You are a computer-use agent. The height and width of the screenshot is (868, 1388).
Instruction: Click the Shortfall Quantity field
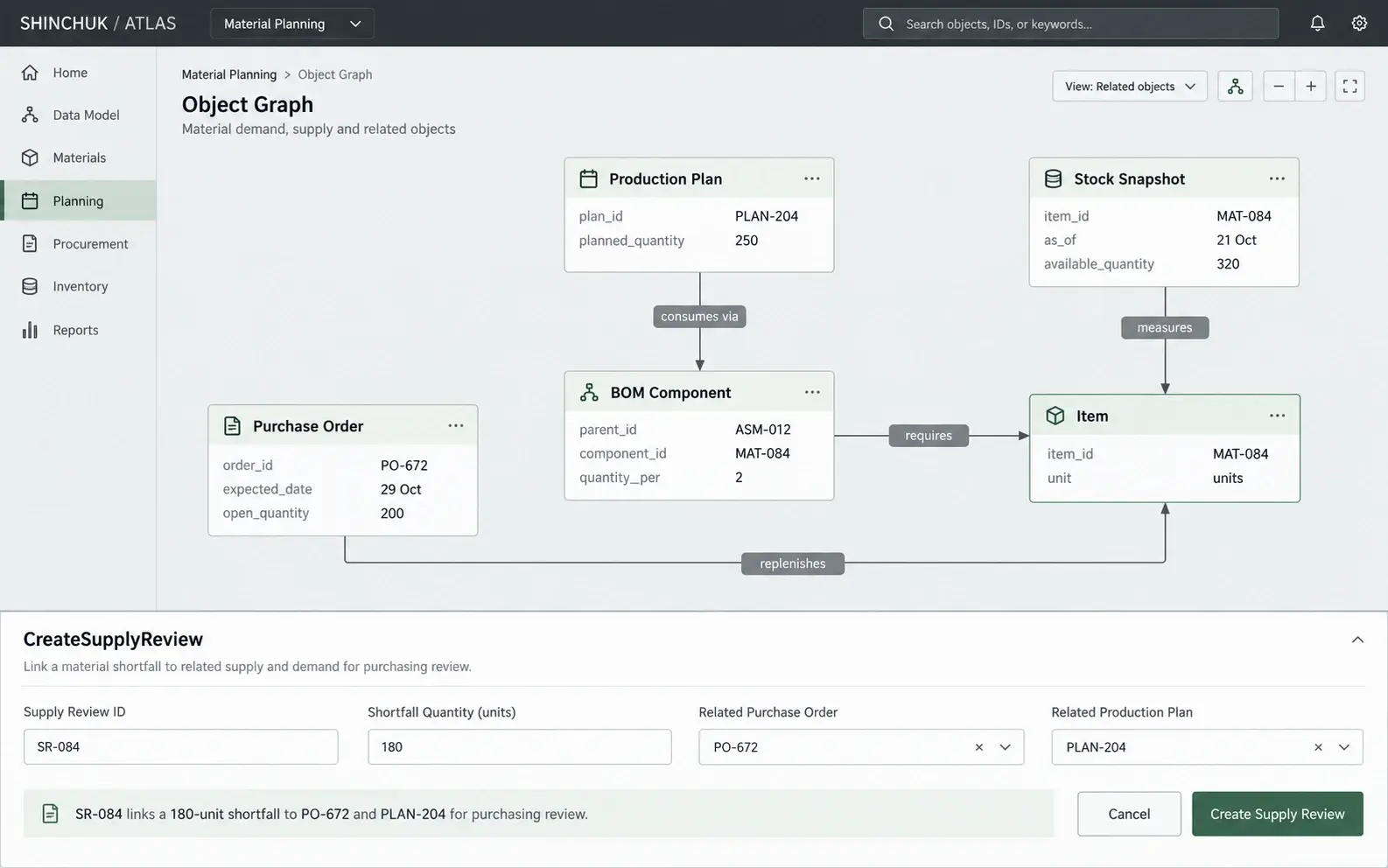(520, 747)
